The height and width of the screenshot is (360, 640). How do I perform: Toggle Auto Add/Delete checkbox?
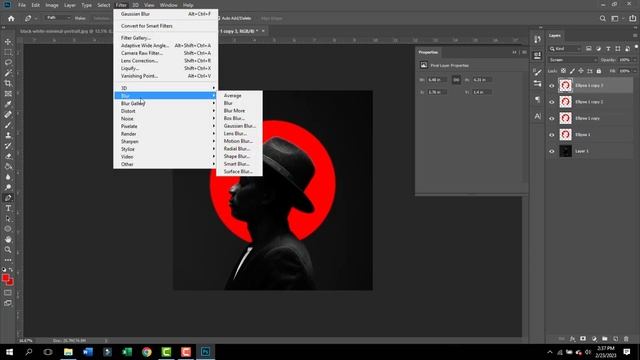coord(219,18)
